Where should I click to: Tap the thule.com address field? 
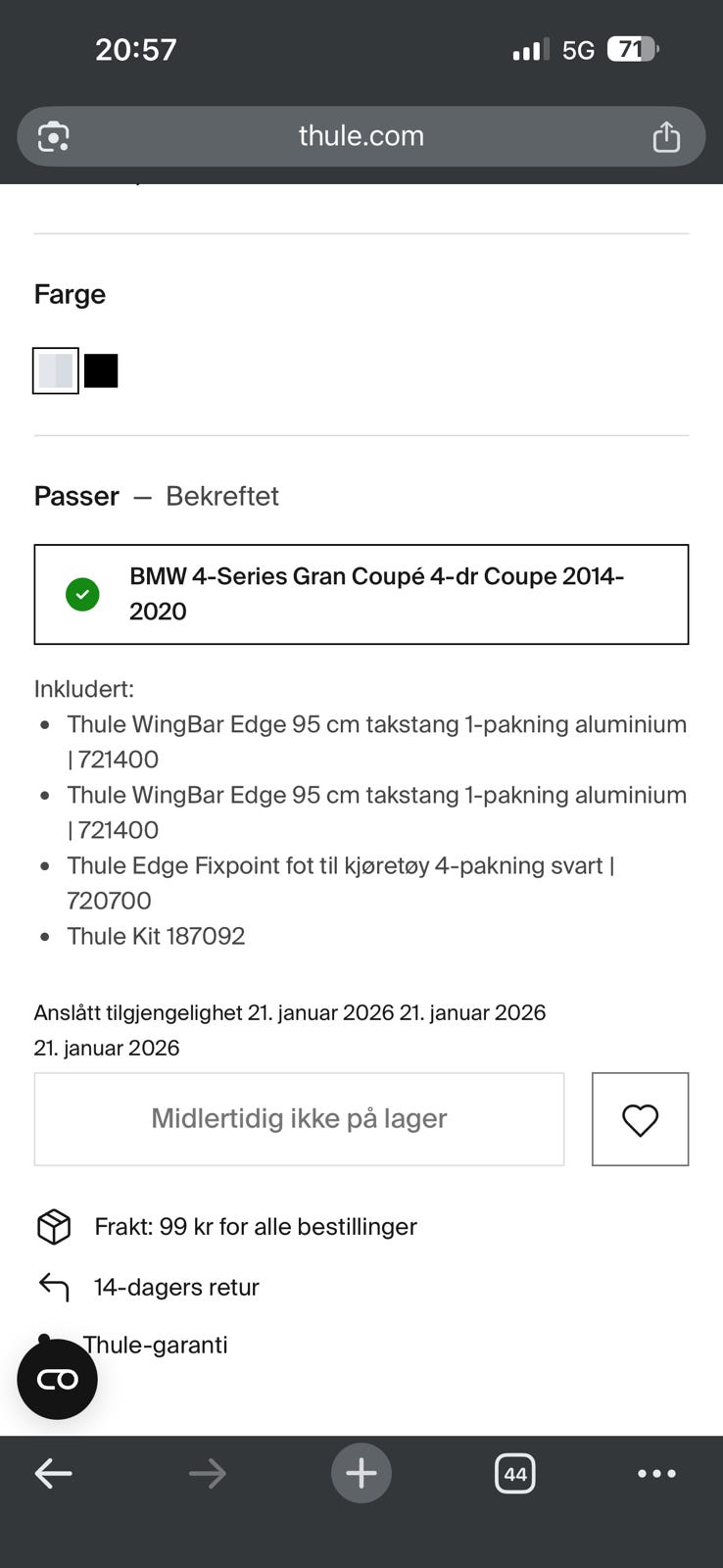[x=361, y=136]
